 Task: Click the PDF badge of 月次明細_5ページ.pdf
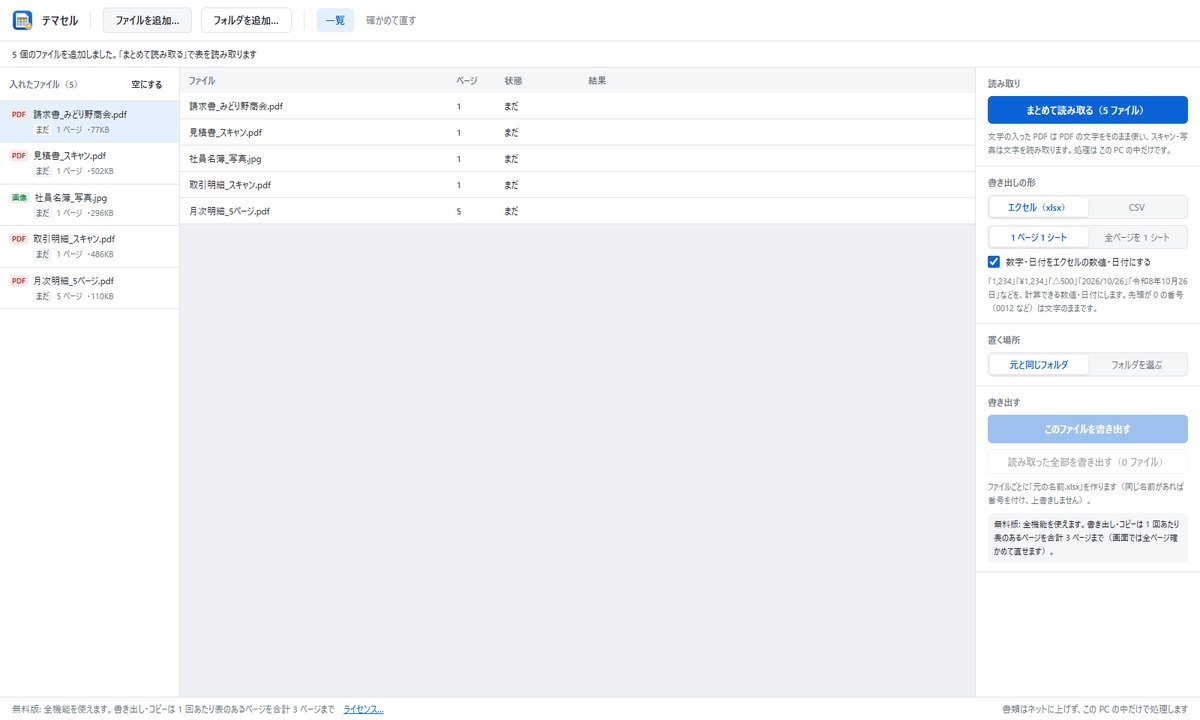[18, 281]
